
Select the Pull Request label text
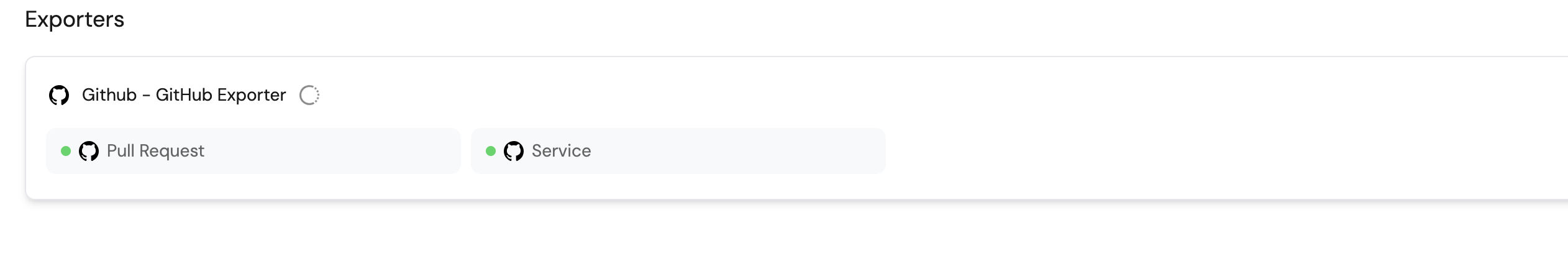point(155,151)
